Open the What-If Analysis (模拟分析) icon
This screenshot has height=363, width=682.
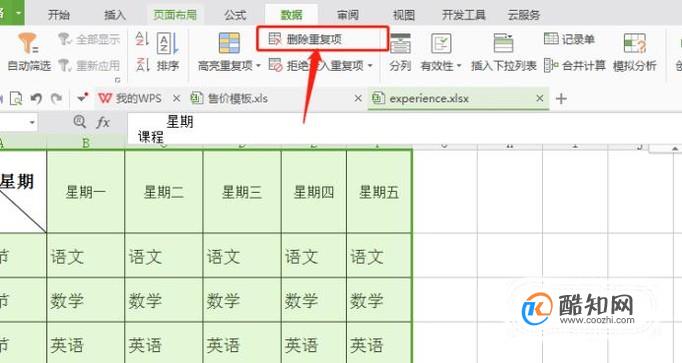pos(635,44)
